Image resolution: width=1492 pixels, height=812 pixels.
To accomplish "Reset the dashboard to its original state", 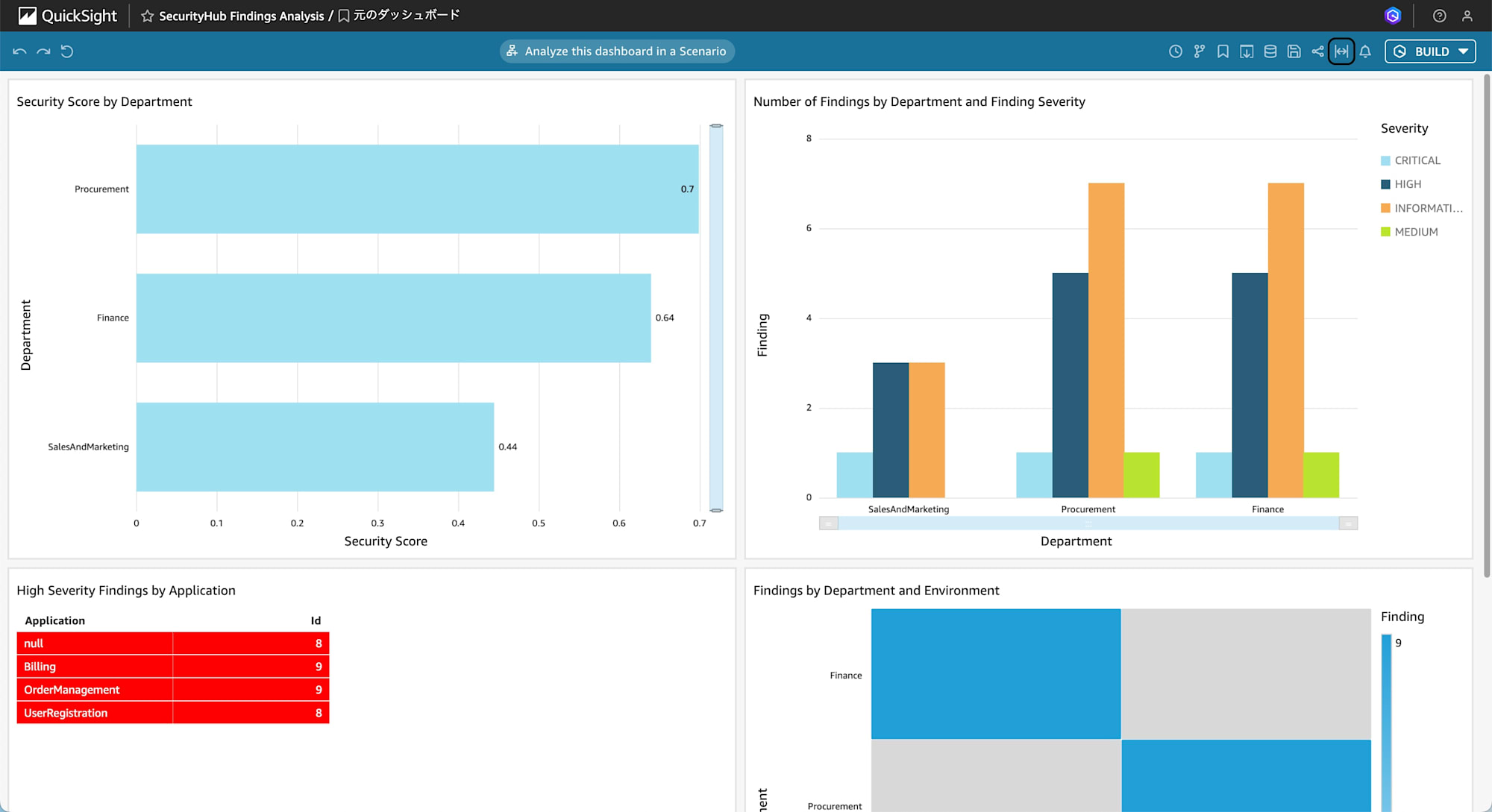I will click(x=67, y=51).
